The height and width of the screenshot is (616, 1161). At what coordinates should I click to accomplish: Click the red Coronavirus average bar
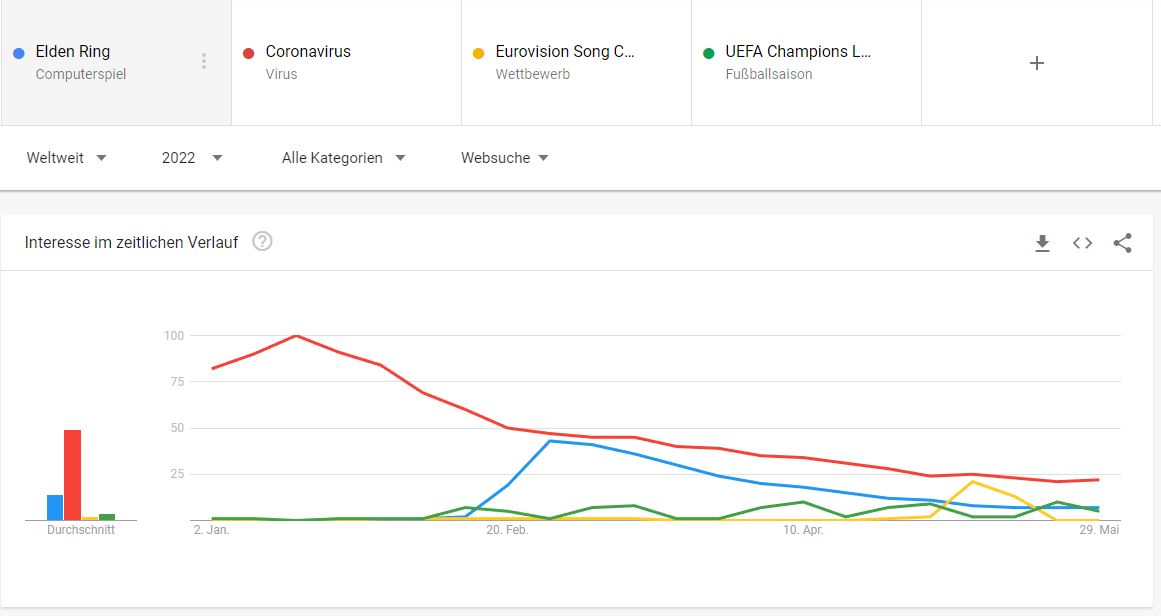[73, 475]
